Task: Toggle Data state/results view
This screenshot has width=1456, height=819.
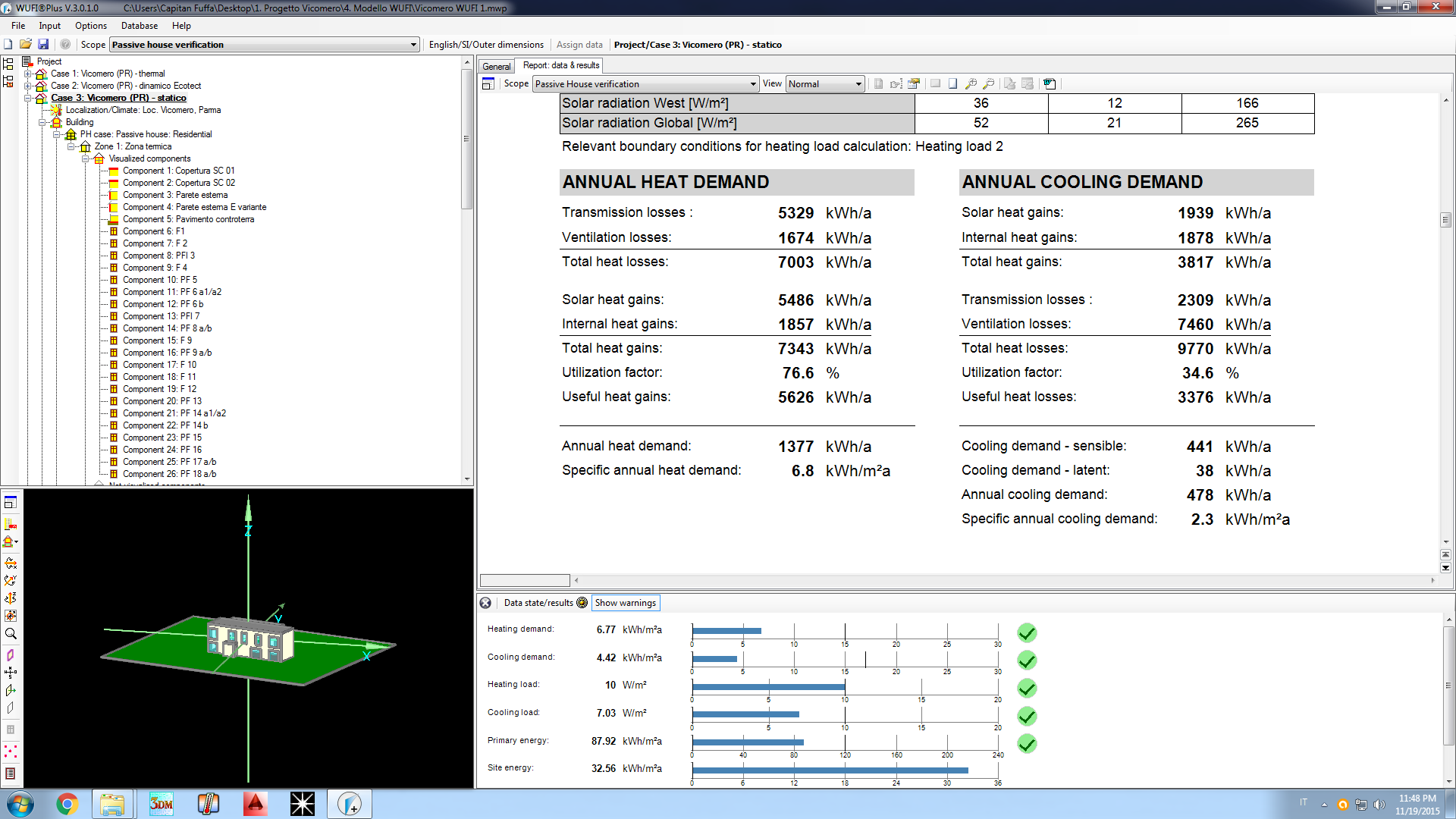Action: pos(538,603)
